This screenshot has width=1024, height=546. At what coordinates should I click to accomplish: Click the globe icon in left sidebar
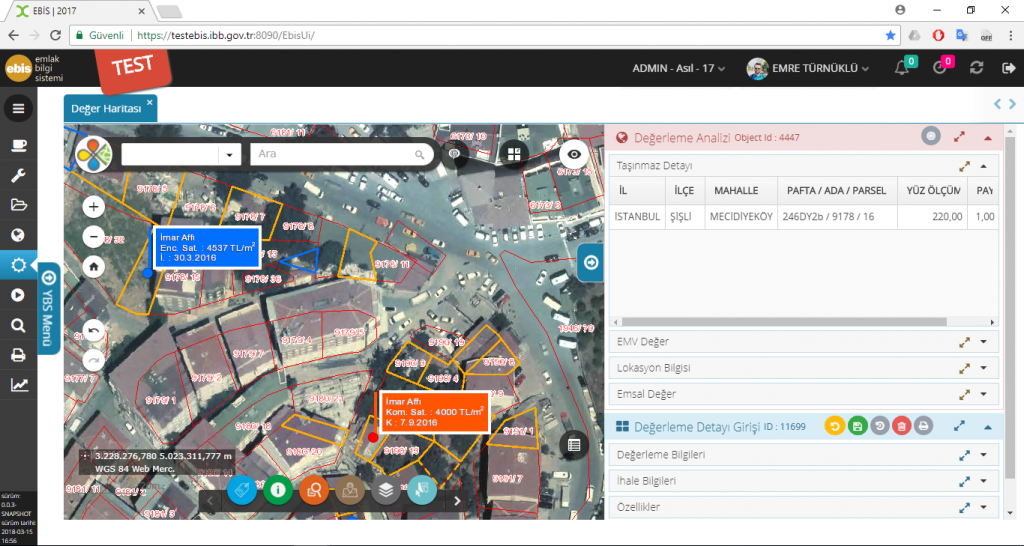click(18, 235)
